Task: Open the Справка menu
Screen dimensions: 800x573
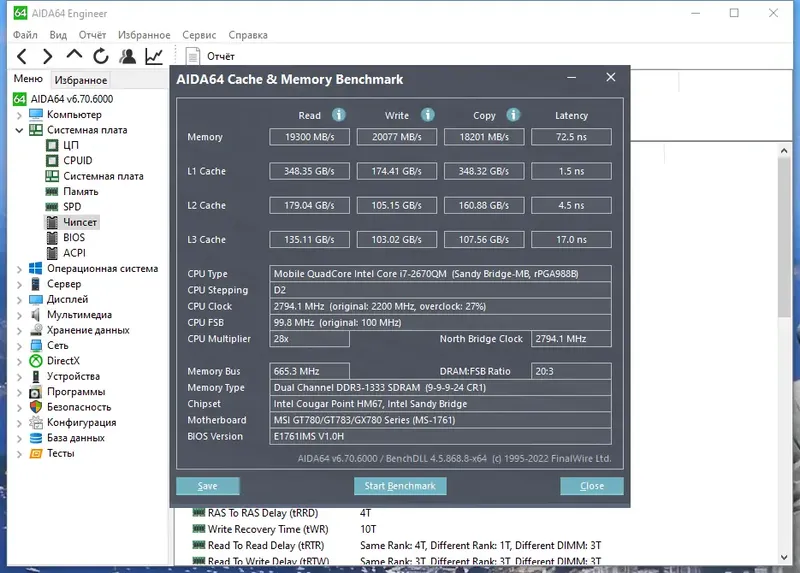Action: [248, 35]
